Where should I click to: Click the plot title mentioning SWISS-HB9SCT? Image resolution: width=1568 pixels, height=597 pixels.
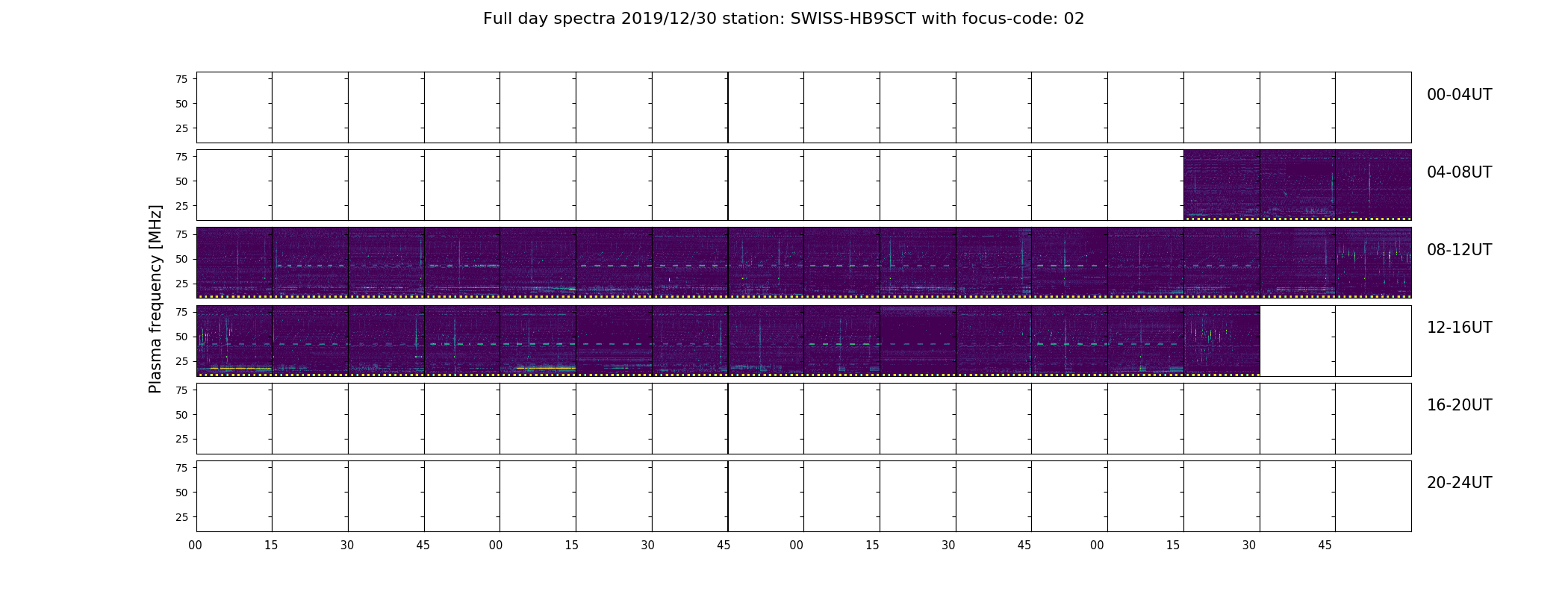(x=783, y=19)
